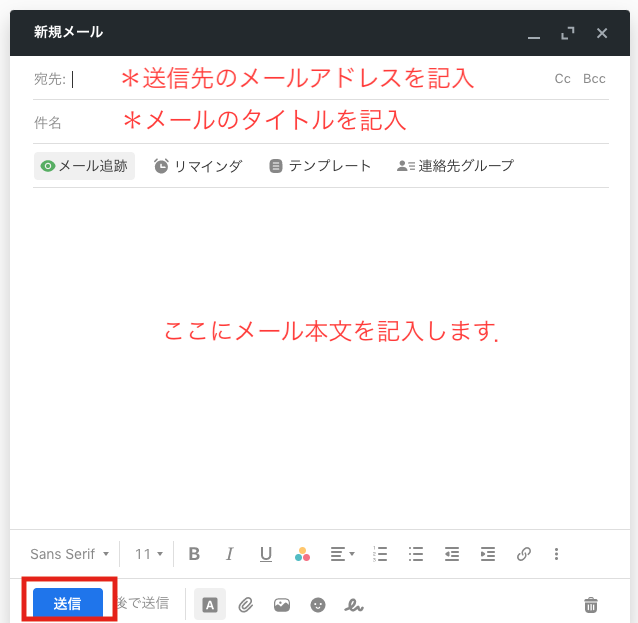Screen dimensions: 638x623
Task: Open the emoji picker
Action: tap(318, 604)
